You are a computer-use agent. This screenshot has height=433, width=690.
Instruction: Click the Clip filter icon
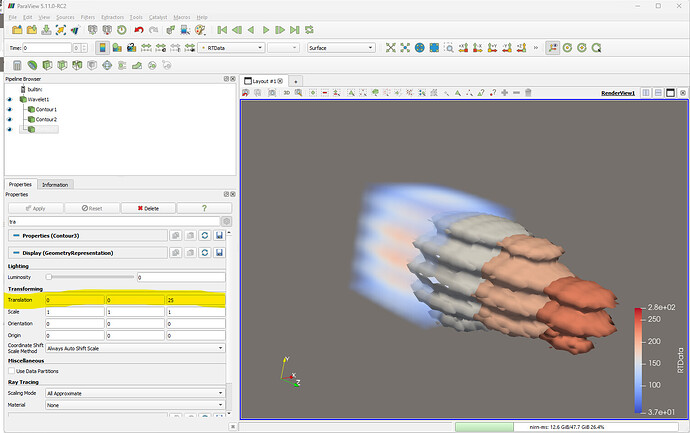47,66
